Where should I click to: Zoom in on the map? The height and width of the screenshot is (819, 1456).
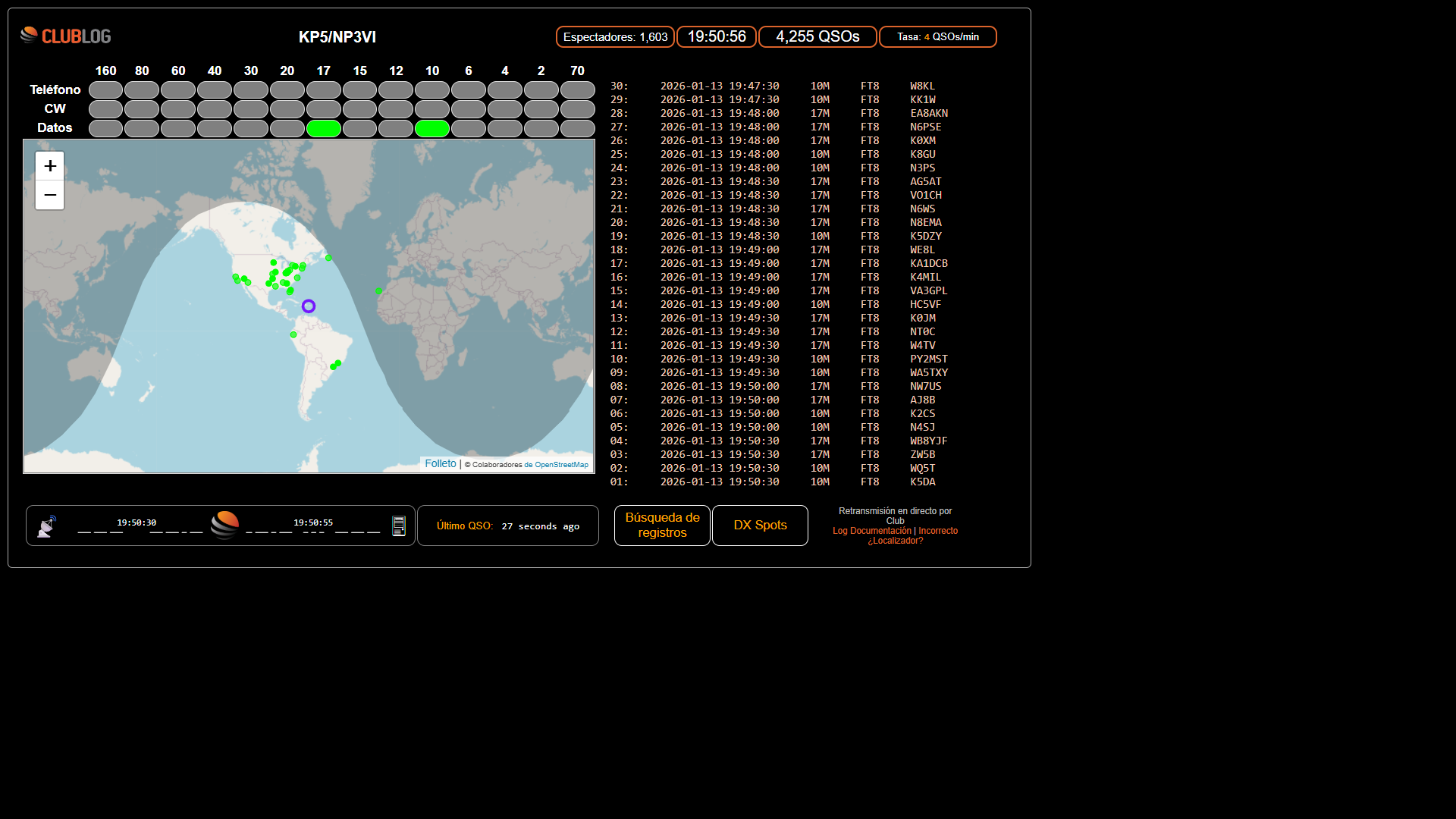coord(50,166)
